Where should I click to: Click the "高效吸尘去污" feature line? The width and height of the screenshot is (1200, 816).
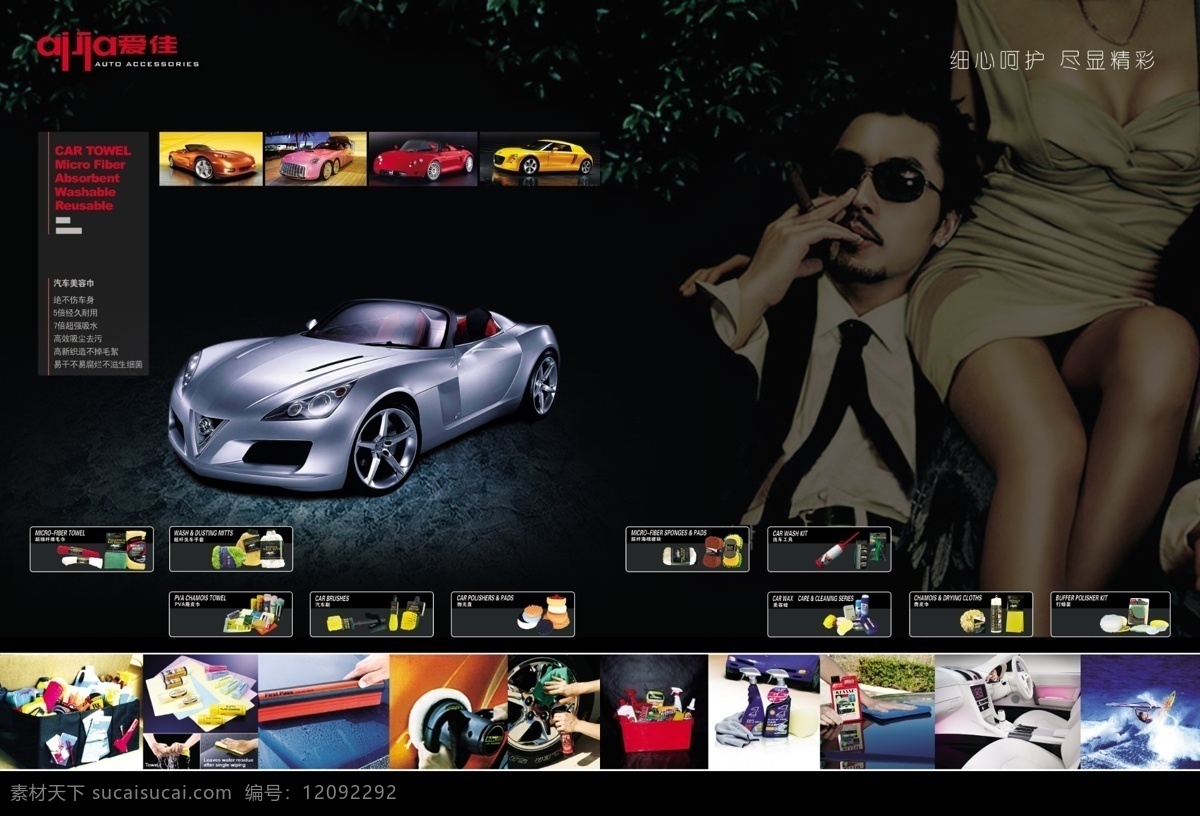click(77, 339)
